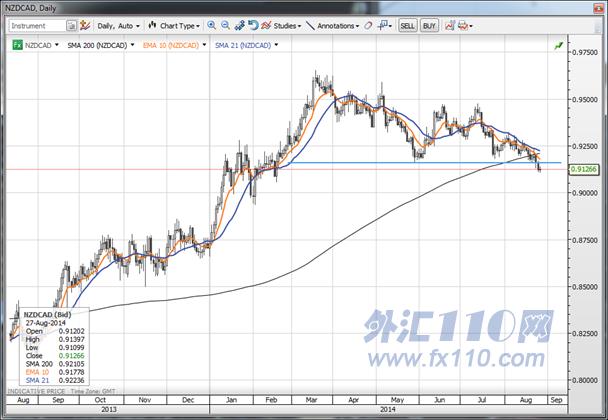Click the zoom out magnifier icon

click(225, 26)
